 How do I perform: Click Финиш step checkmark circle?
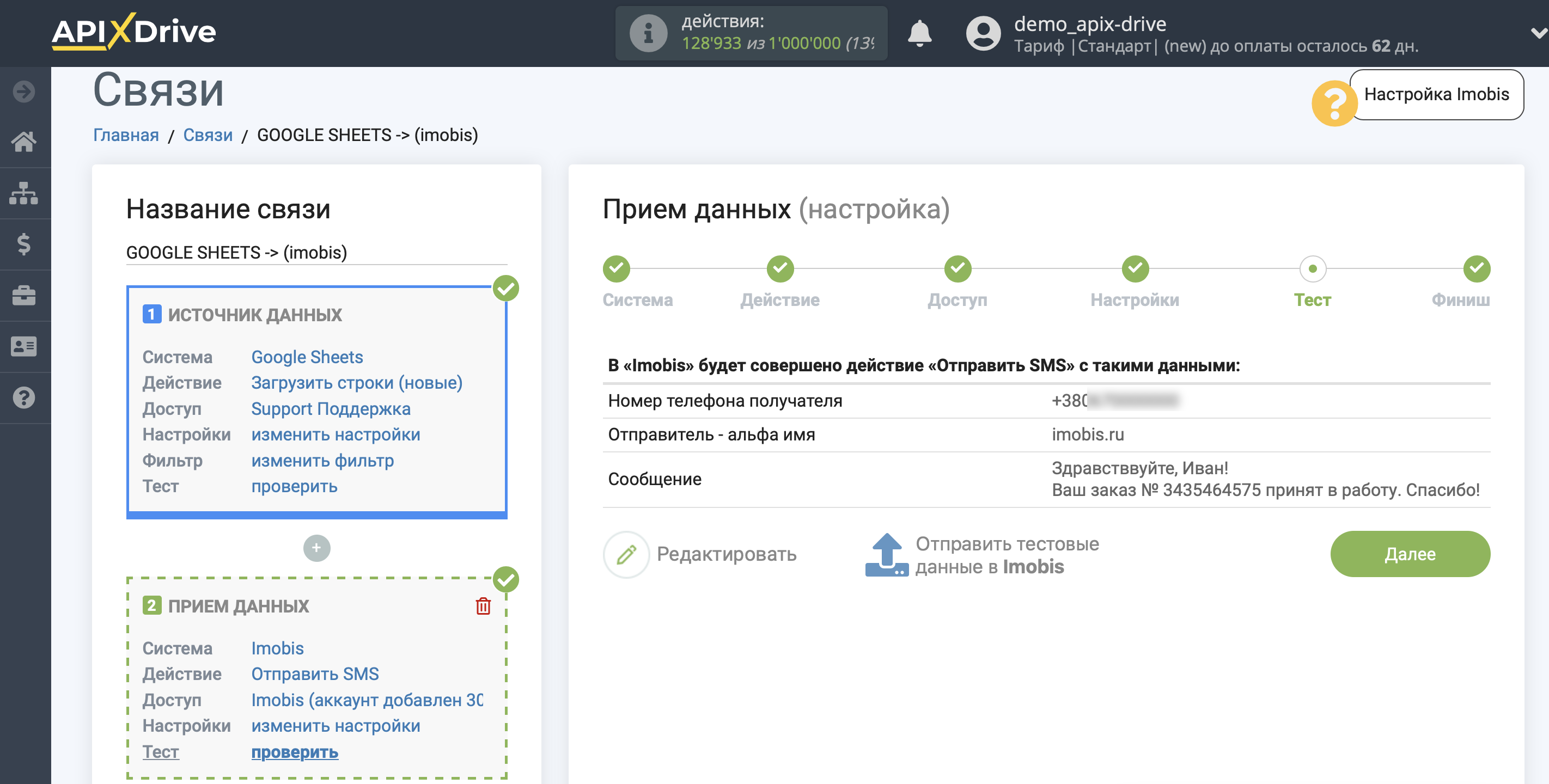1476,269
